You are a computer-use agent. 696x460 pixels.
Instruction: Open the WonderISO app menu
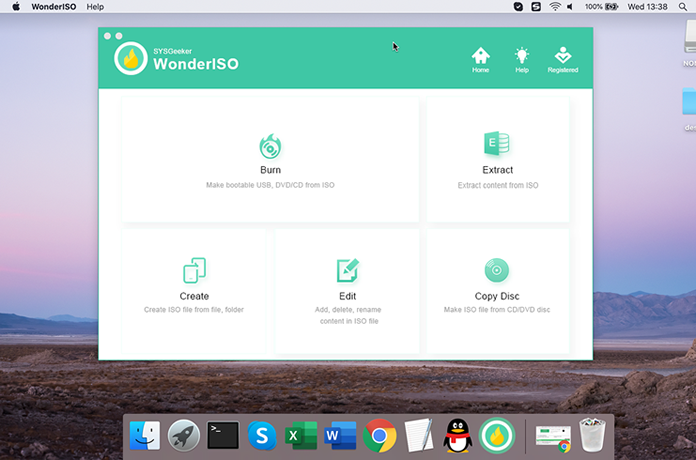54,7
